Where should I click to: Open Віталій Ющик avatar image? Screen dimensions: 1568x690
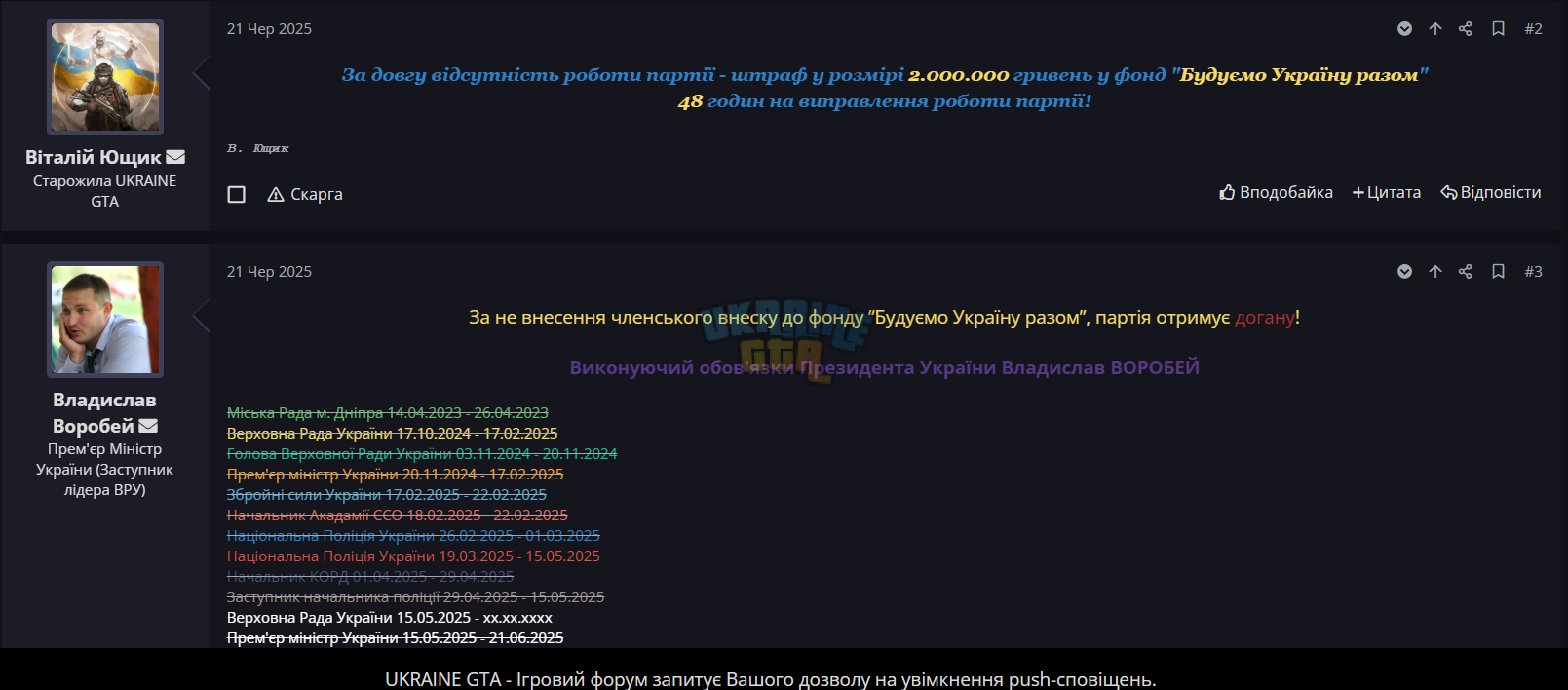[105, 77]
